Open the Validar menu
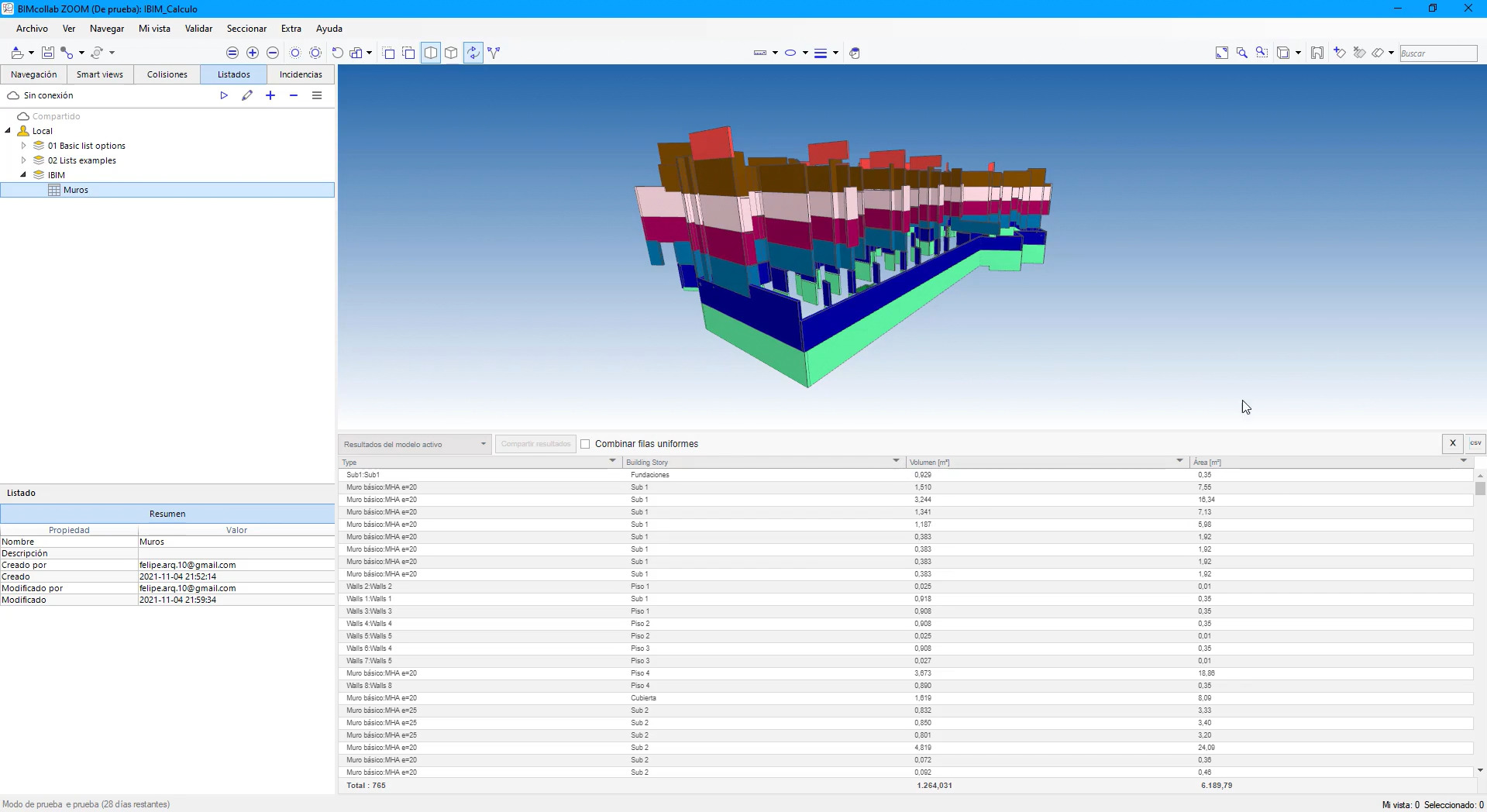Screen dimensions: 1487x812 [198, 29]
